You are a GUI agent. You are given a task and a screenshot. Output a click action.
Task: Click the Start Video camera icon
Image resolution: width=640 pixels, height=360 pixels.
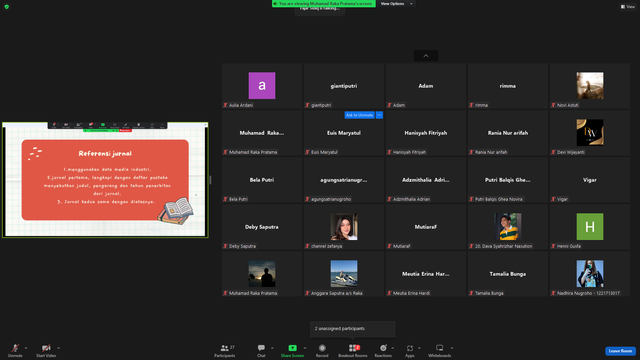tap(46, 348)
